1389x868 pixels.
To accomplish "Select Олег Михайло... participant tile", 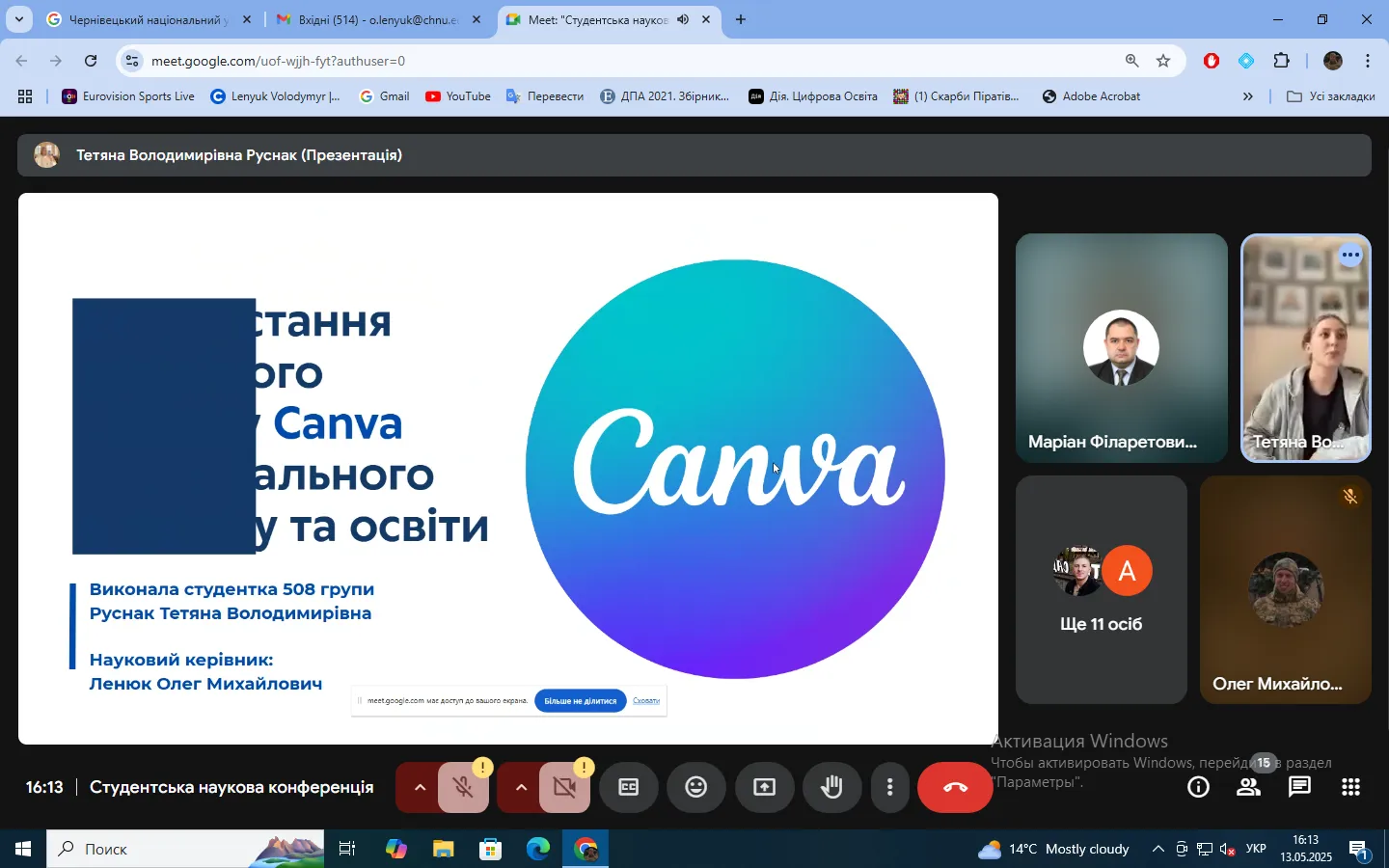I will tap(1285, 589).
